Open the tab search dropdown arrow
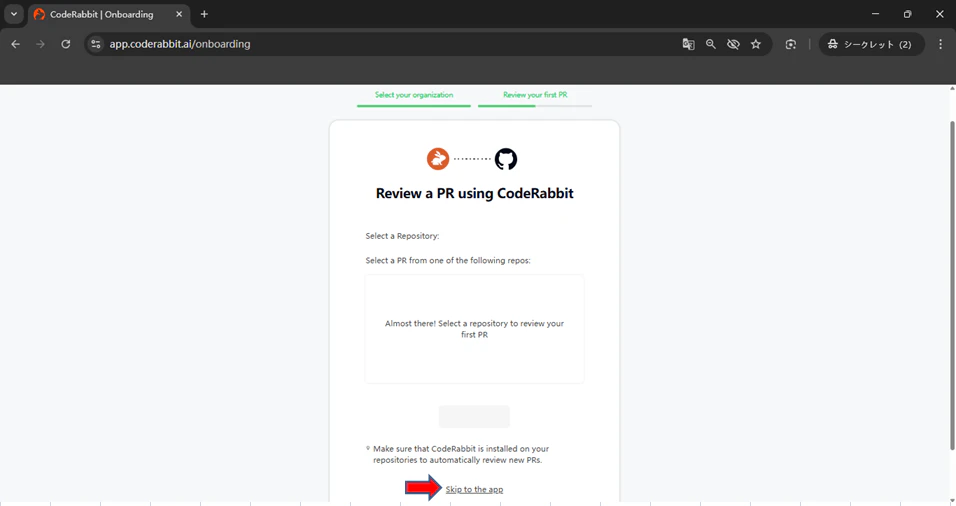 point(13,14)
